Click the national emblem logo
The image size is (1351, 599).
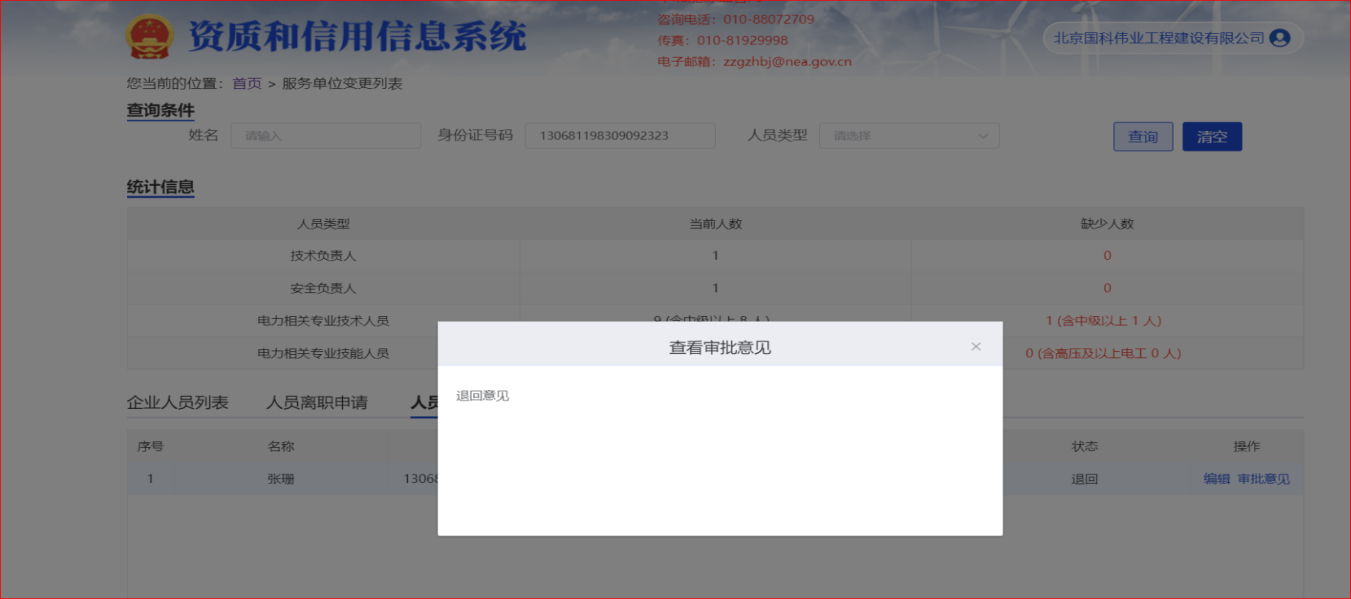(150, 37)
